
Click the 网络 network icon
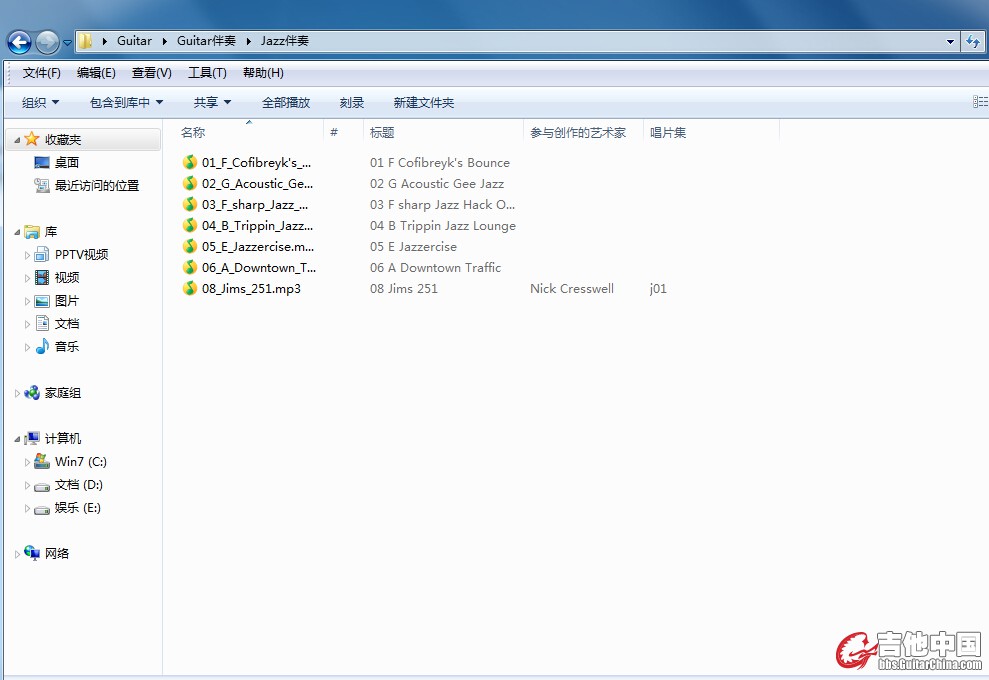tap(32, 553)
